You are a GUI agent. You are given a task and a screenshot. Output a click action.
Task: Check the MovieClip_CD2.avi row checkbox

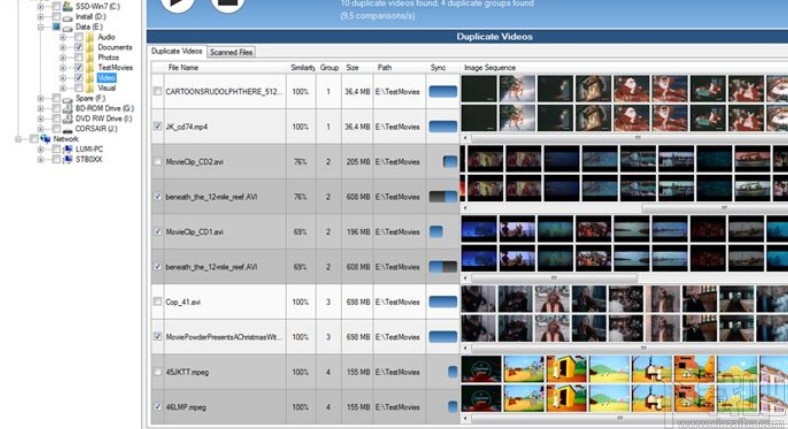[157, 161]
